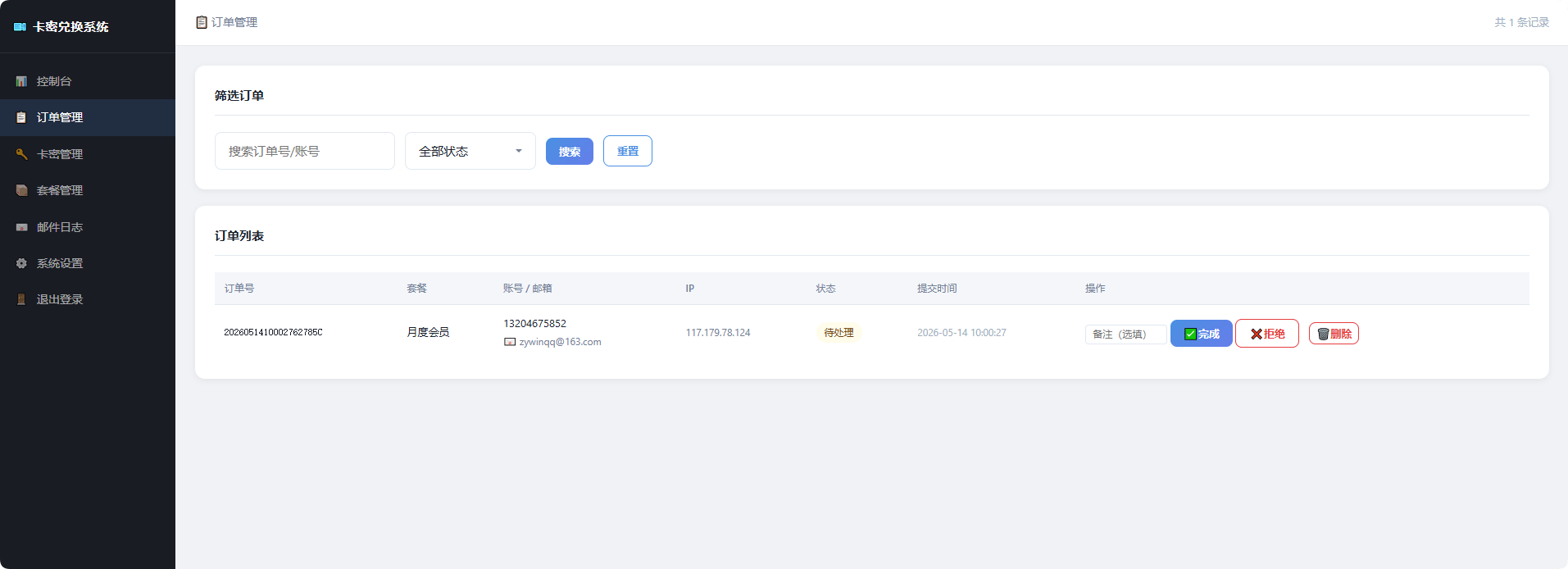The width and height of the screenshot is (1568, 569).
Task: Click the 订单管理 page header title
Action: [x=234, y=22]
